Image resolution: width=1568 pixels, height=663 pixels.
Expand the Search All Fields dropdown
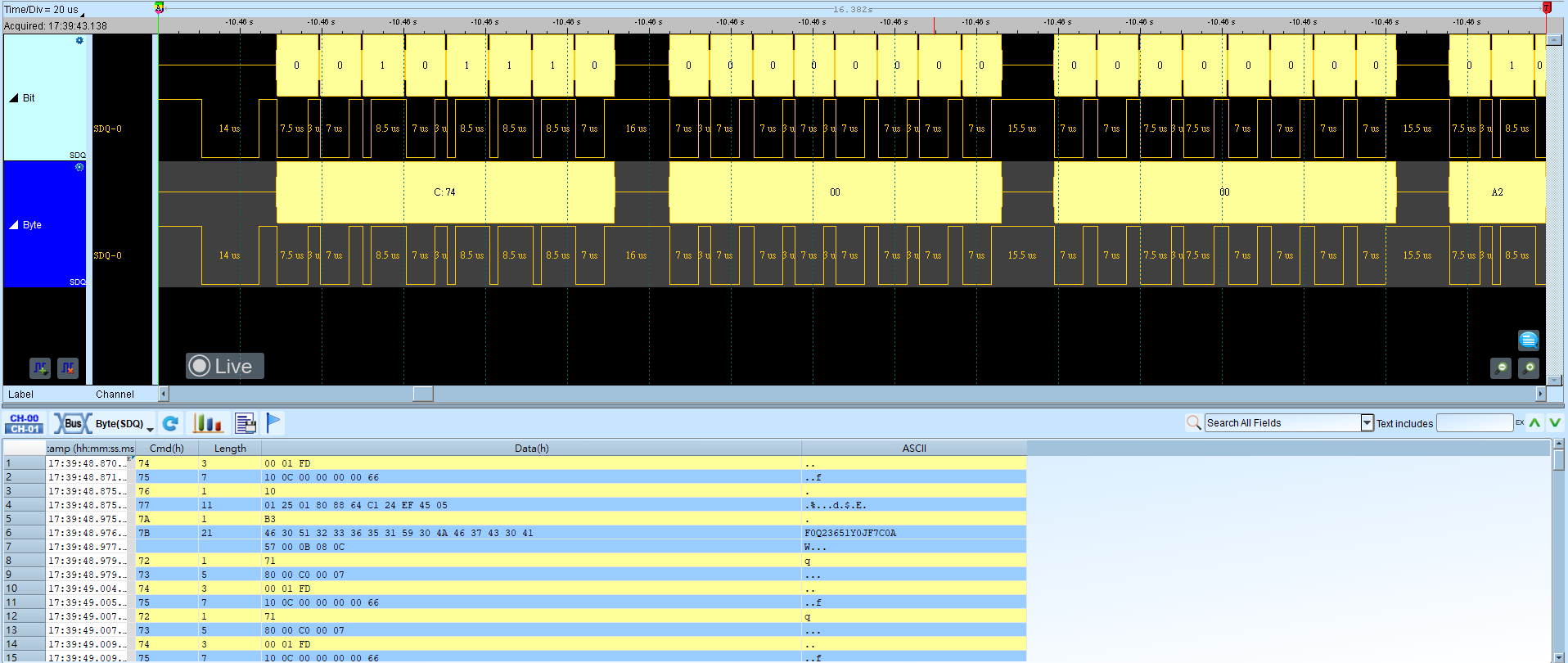click(x=1367, y=422)
